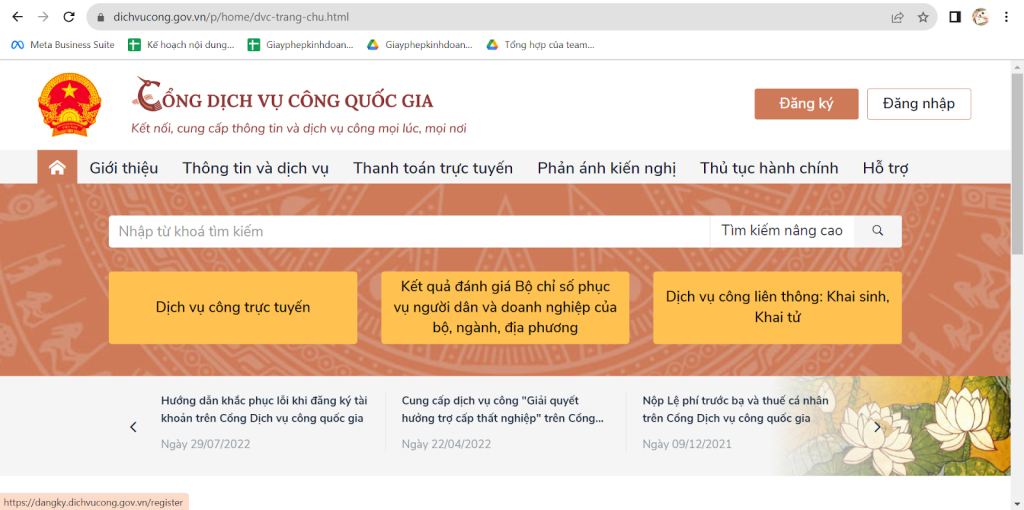The image size is (1024, 510).
Task: Click the magnifier search icon button
Action: (878, 231)
